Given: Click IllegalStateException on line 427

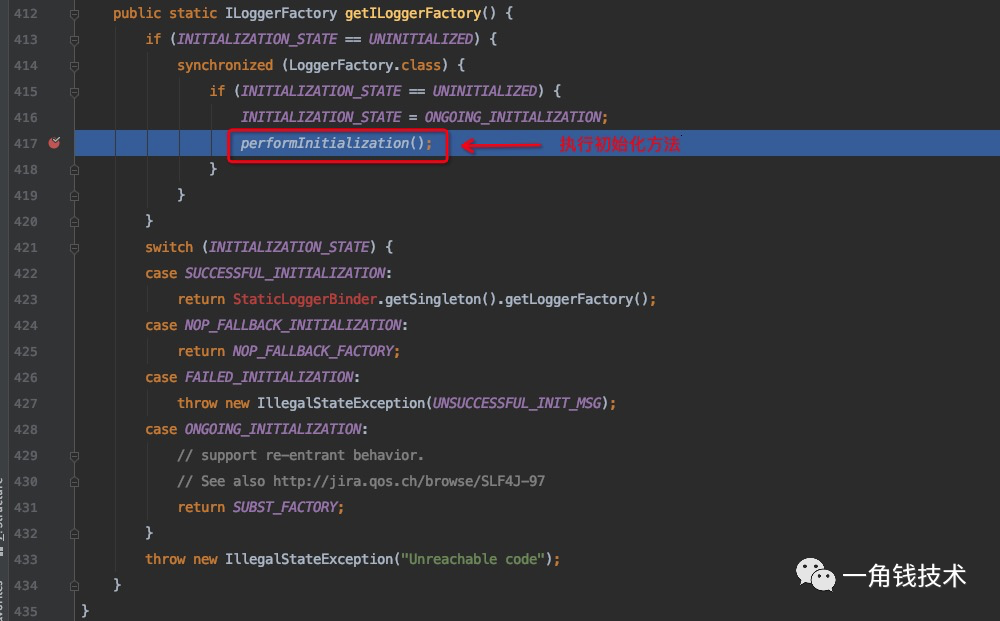Looking at the screenshot, I should point(341,403).
